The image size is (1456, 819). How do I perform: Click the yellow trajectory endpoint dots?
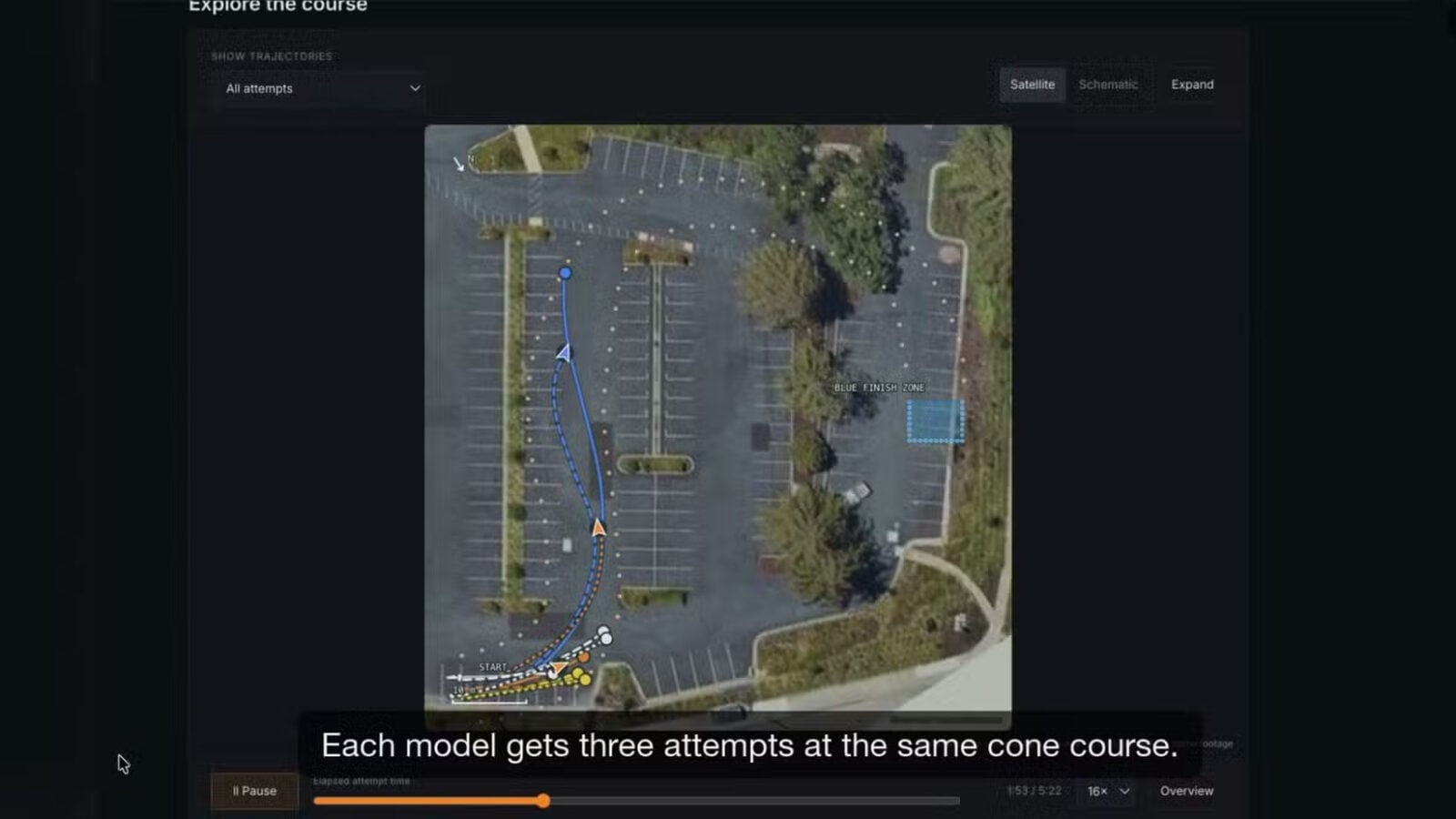[x=581, y=676]
